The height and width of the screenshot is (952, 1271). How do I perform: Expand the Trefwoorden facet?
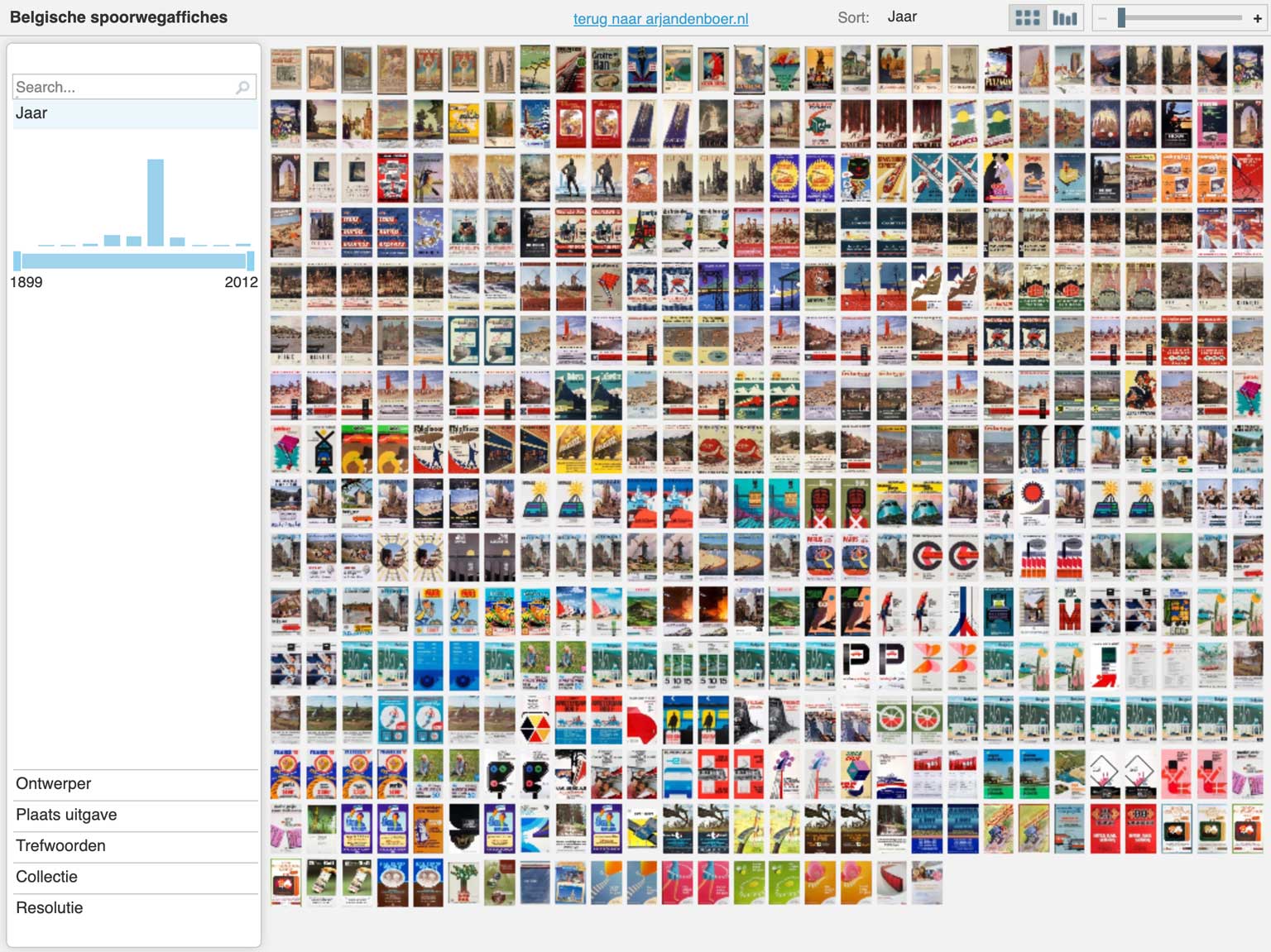pos(136,845)
